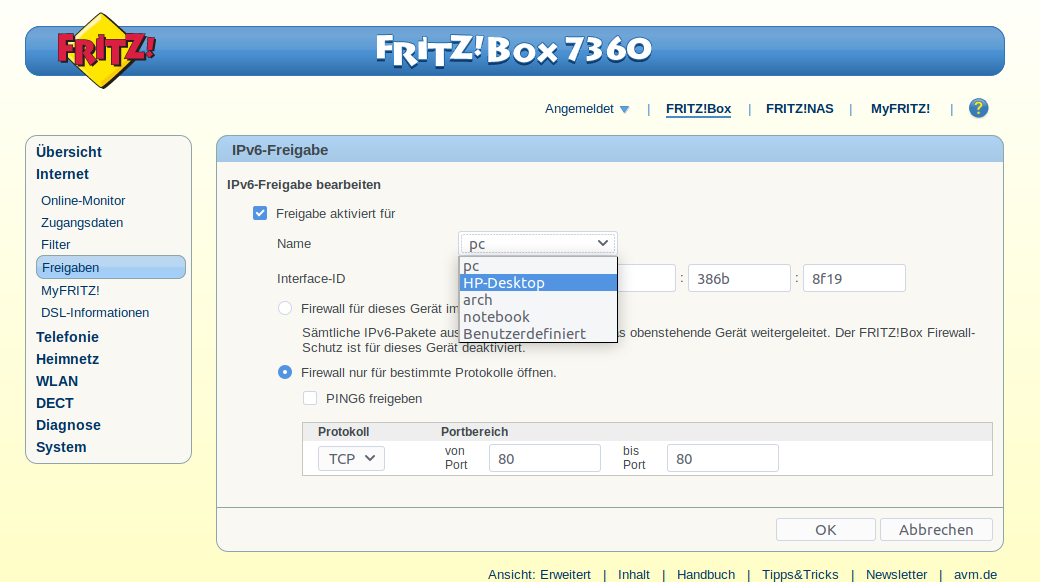This screenshot has width=1040, height=582.
Task: Open the help question mark icon
Action: [978, 108]
